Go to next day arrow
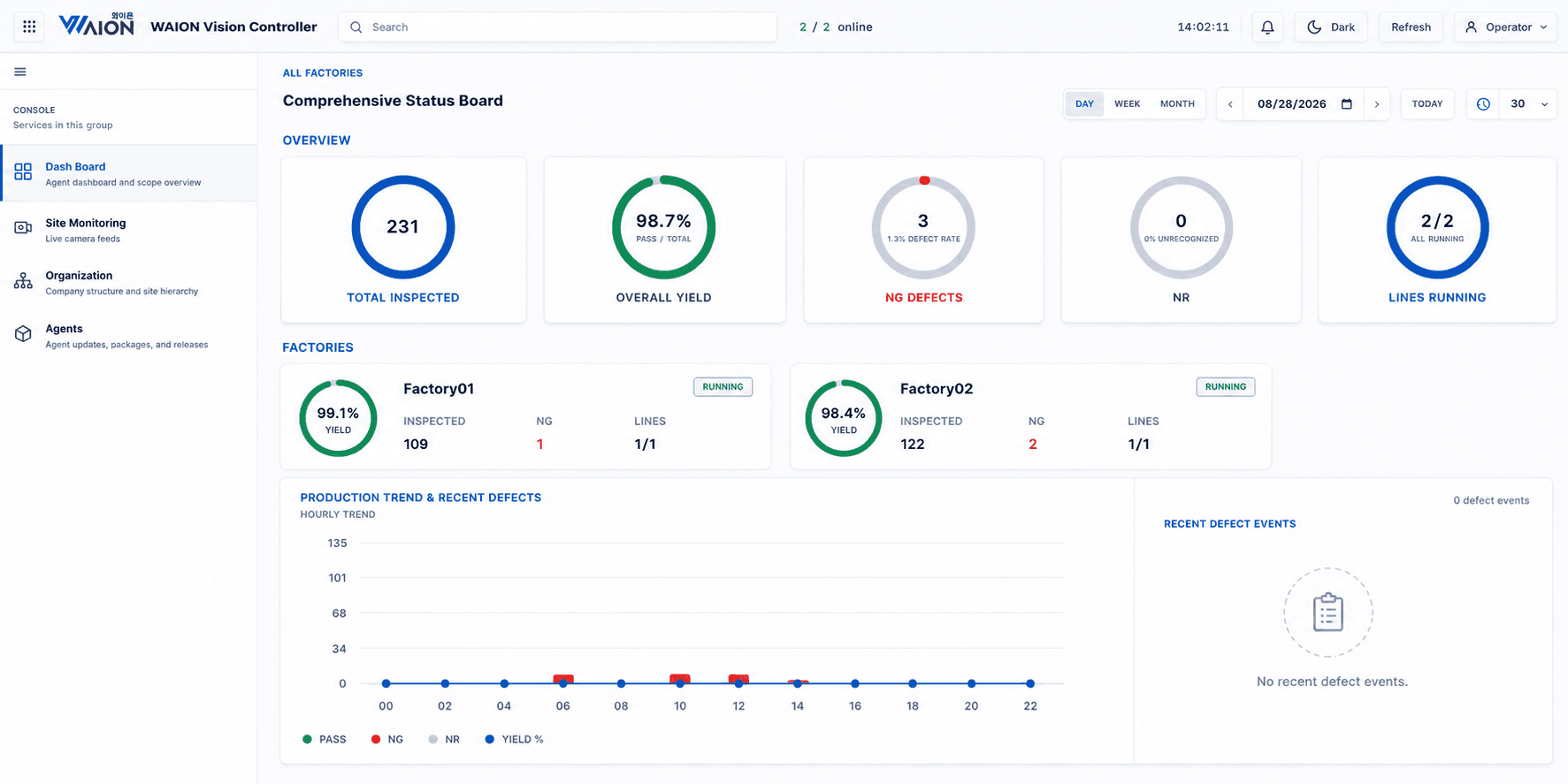1568x784 pixels. (1377, 104)
